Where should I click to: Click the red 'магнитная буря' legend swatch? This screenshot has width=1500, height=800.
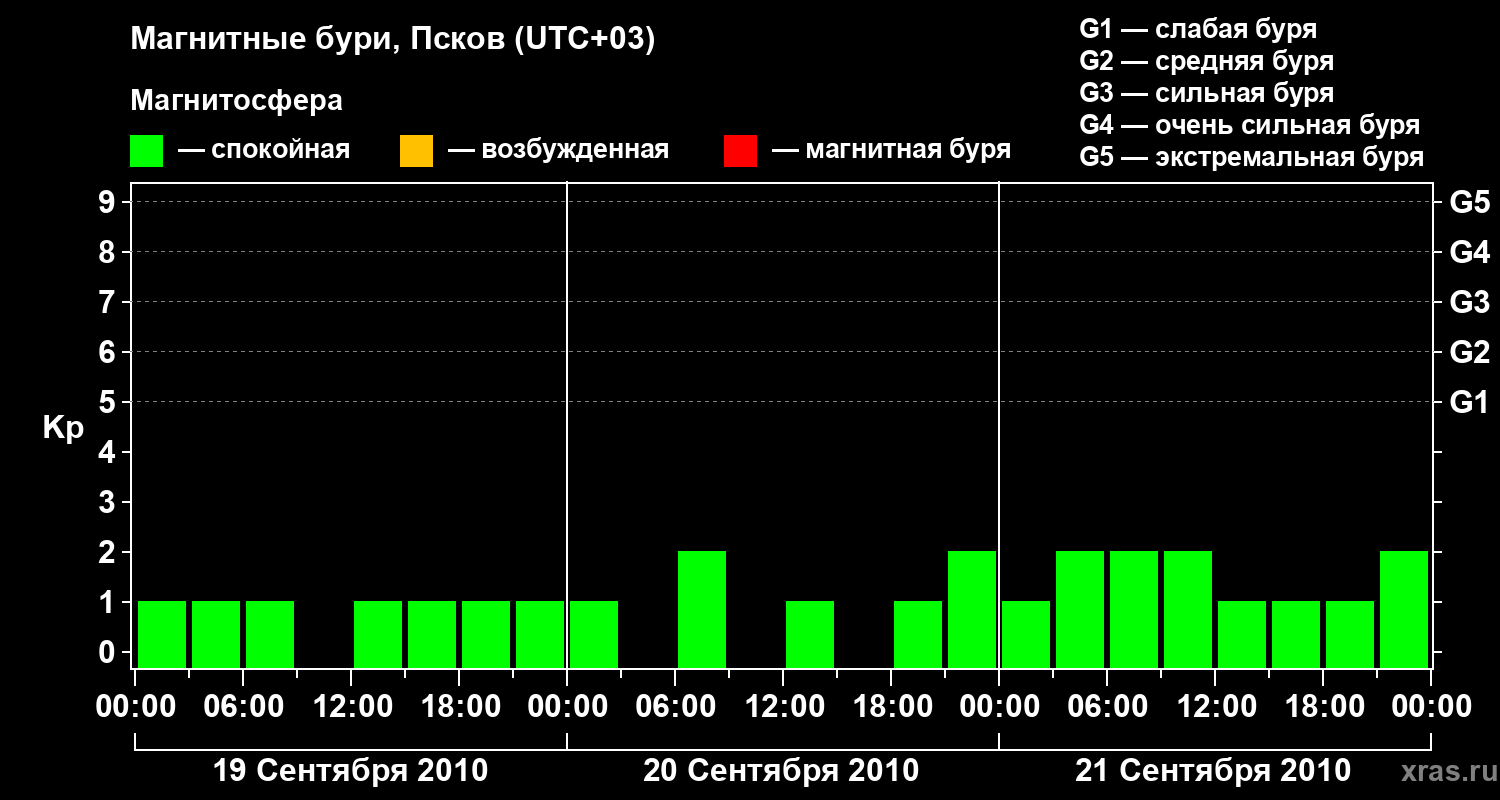point(740,150)
